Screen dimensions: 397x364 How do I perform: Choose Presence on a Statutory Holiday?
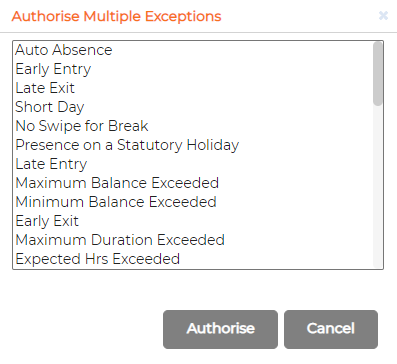click(x=193, y=145)
